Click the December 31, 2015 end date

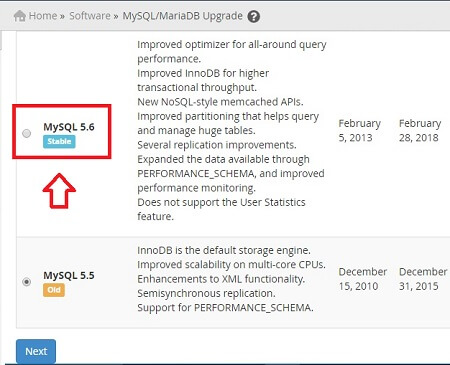pyautogui.click(x=423, y=279)
